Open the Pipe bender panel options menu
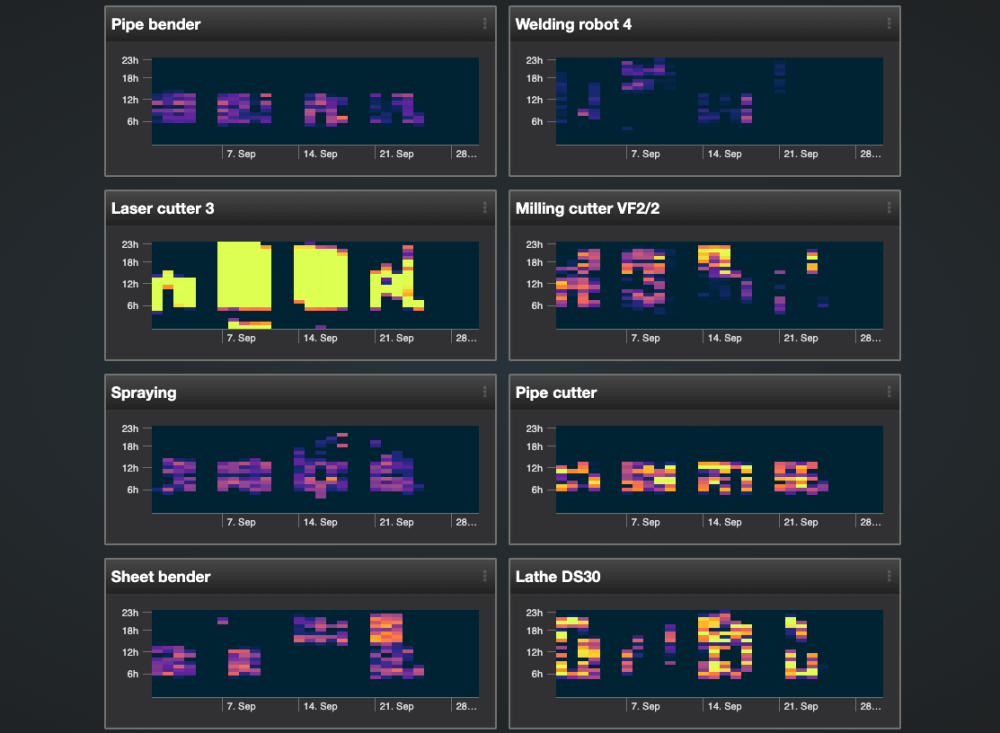The height and width of the screenshot is (733, 1000). click(485, 24)
